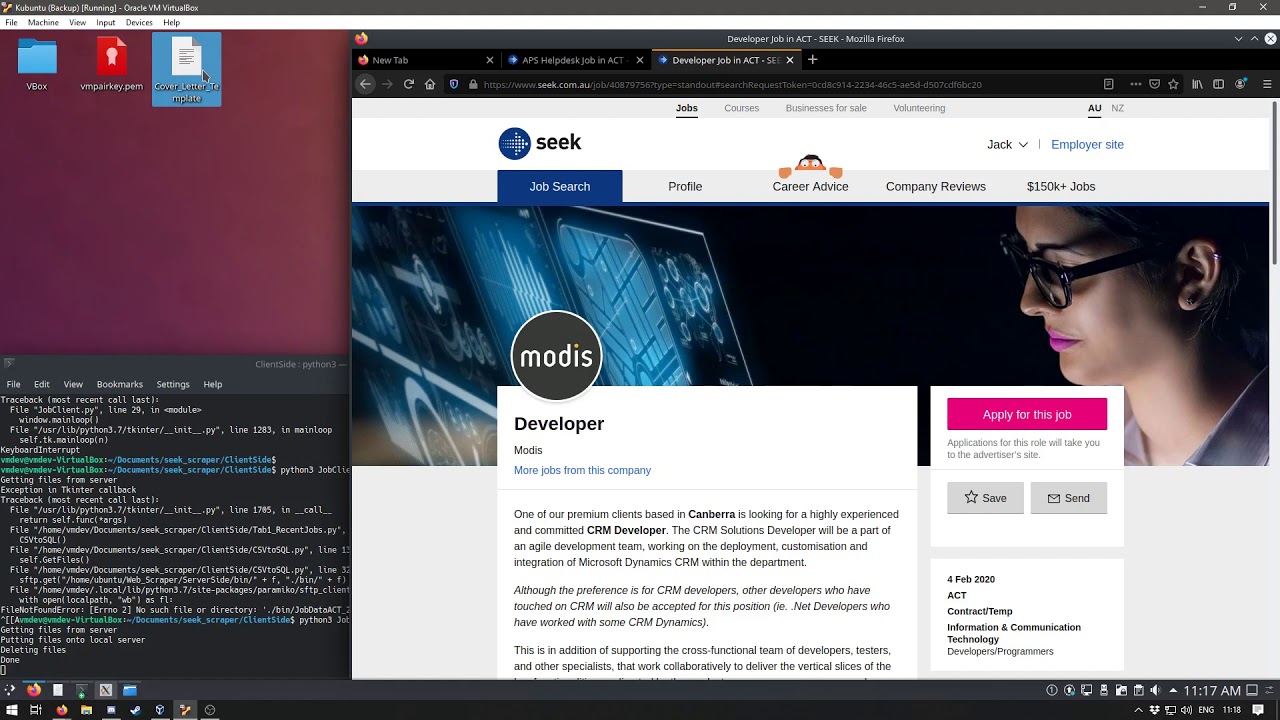Viewport: 1280px width, 720px height.
Task: Send this job via email button
Action: [x=1069, y=498]
